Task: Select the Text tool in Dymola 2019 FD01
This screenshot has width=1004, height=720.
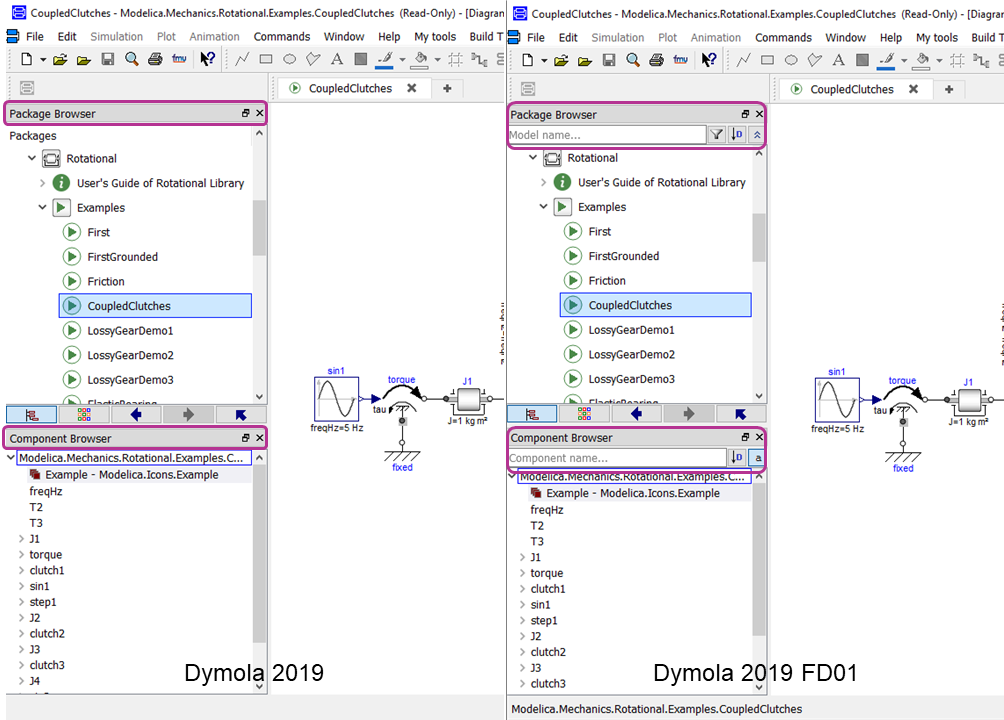Action: click(838, 60)
